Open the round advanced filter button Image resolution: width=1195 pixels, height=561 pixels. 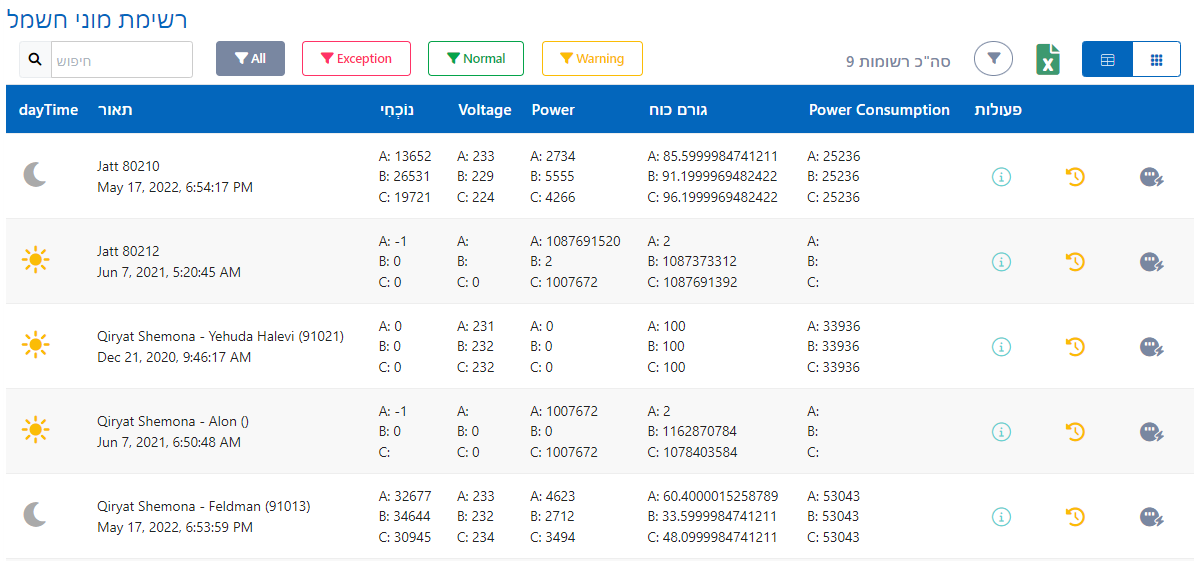tap(993, 59)
